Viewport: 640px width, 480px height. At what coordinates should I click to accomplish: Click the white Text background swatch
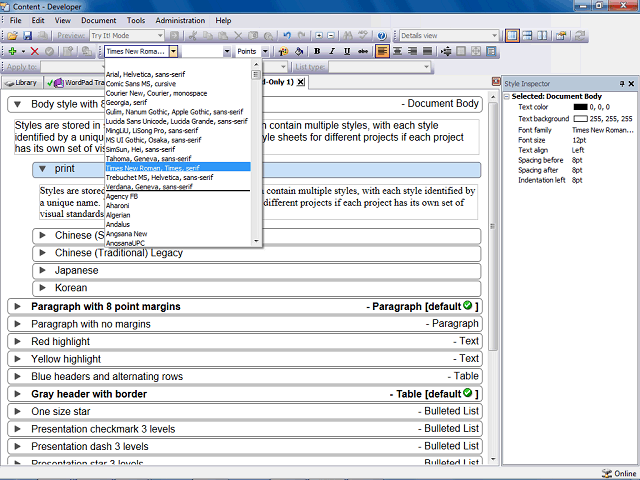tap(580, 119)
